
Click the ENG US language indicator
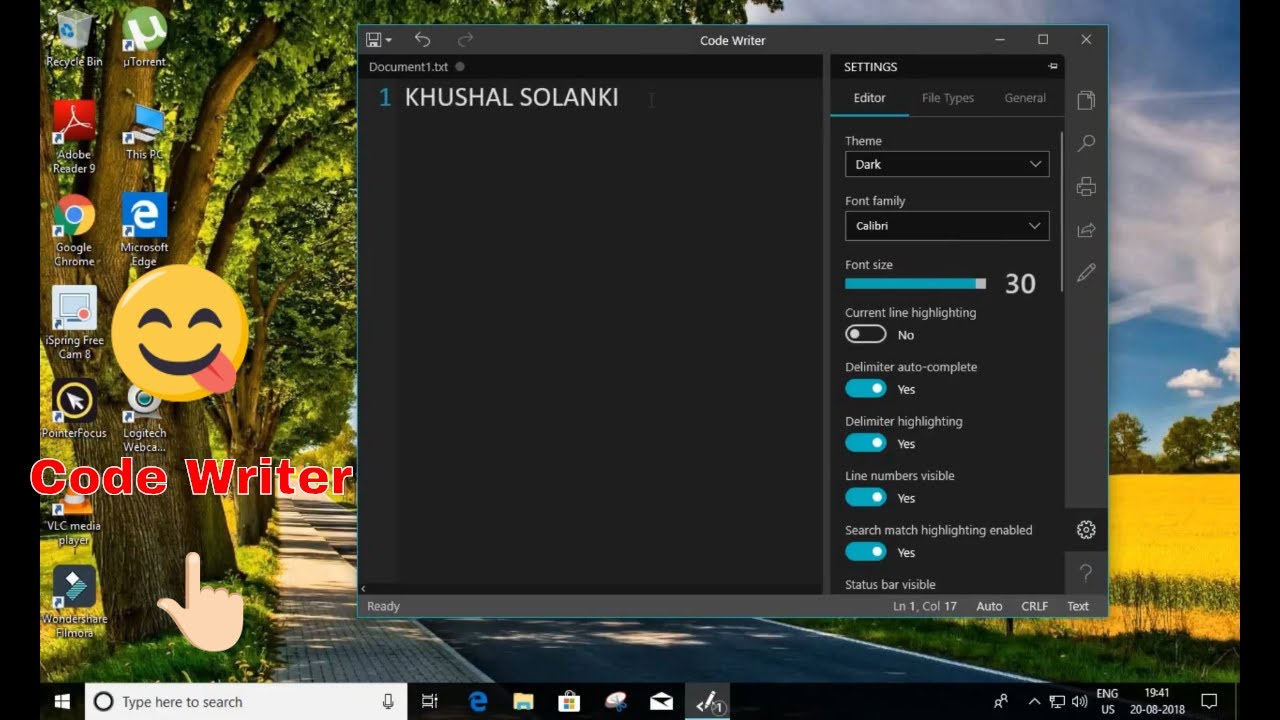coord(1107,702)
